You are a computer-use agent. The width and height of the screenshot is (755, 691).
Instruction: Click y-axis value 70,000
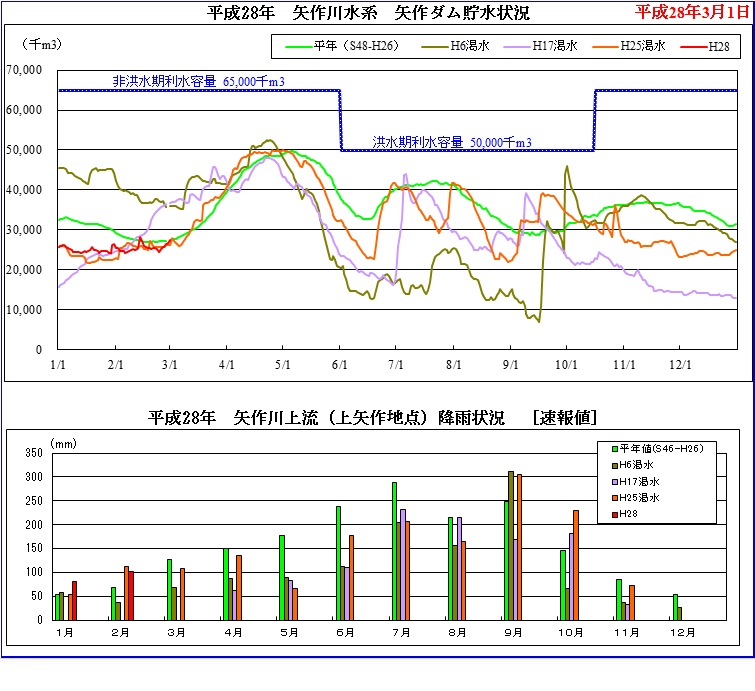(x=24, y=70)
